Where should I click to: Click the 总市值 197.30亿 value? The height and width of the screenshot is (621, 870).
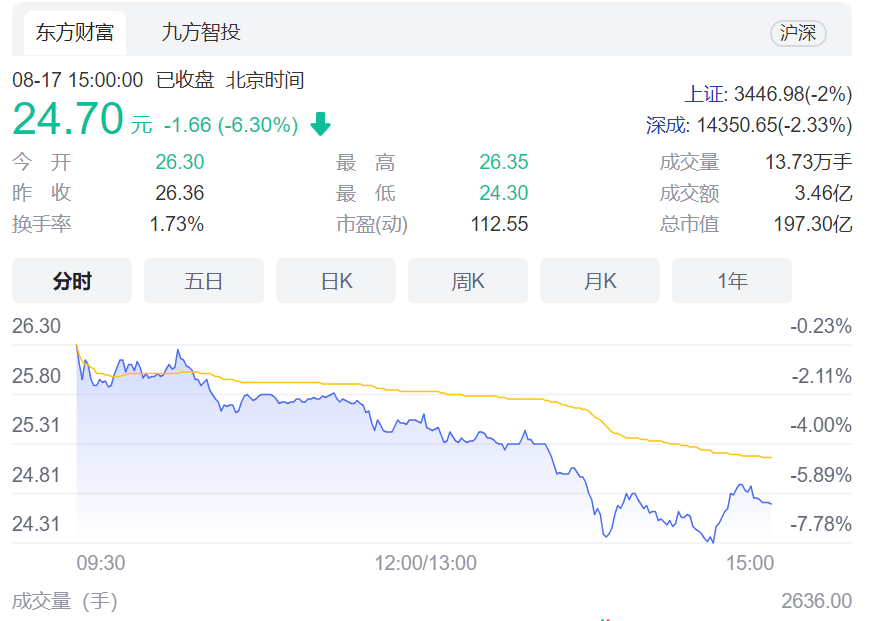(813, 224)
